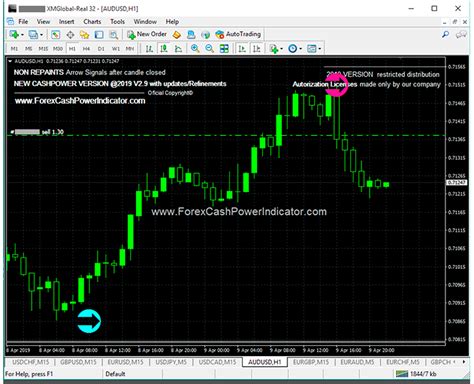This screenshot has height=384, width=474.
Task: Select the H4 timeframe
Action: point(86,49)
